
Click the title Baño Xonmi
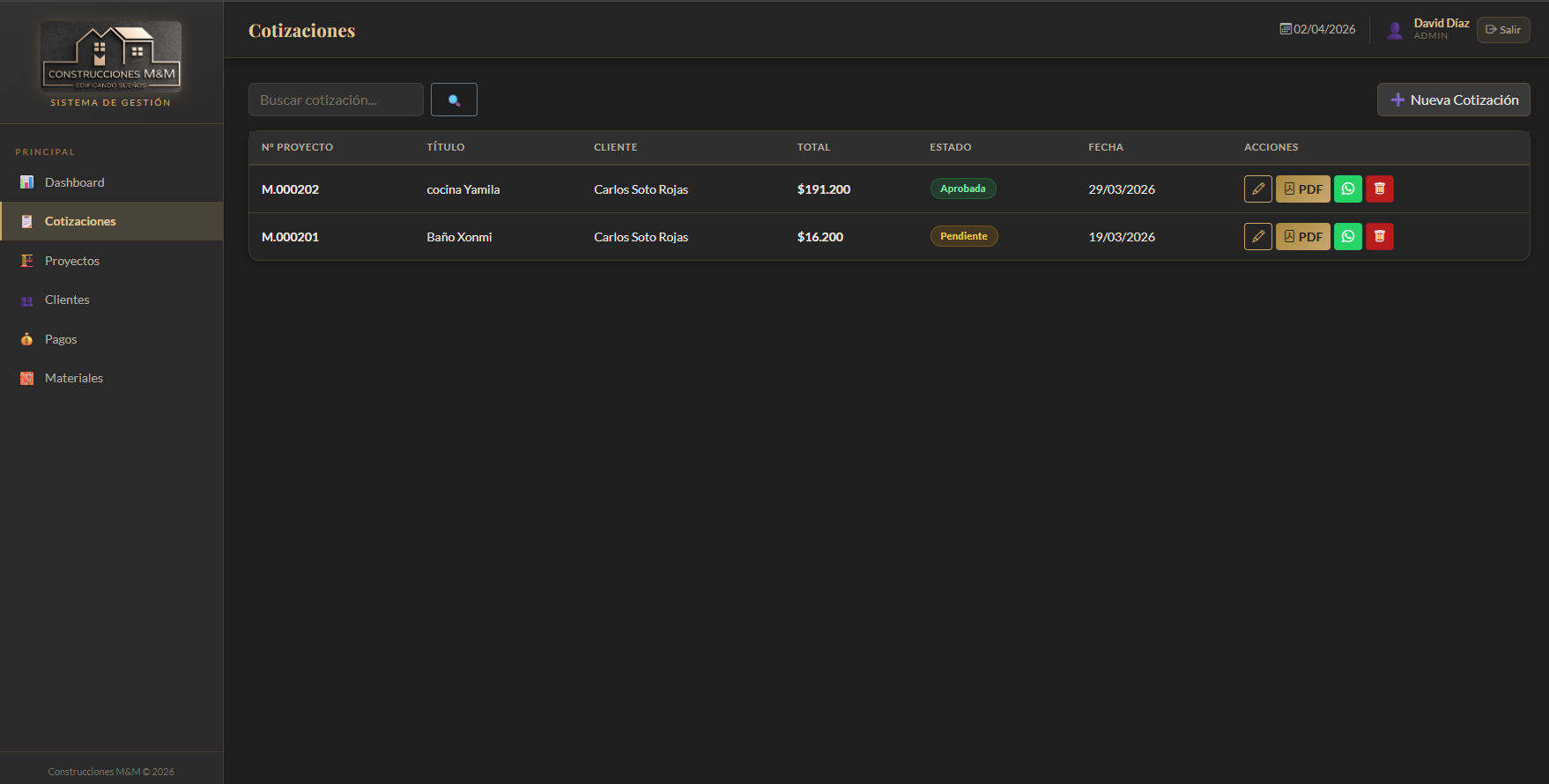tap(459, 237)
